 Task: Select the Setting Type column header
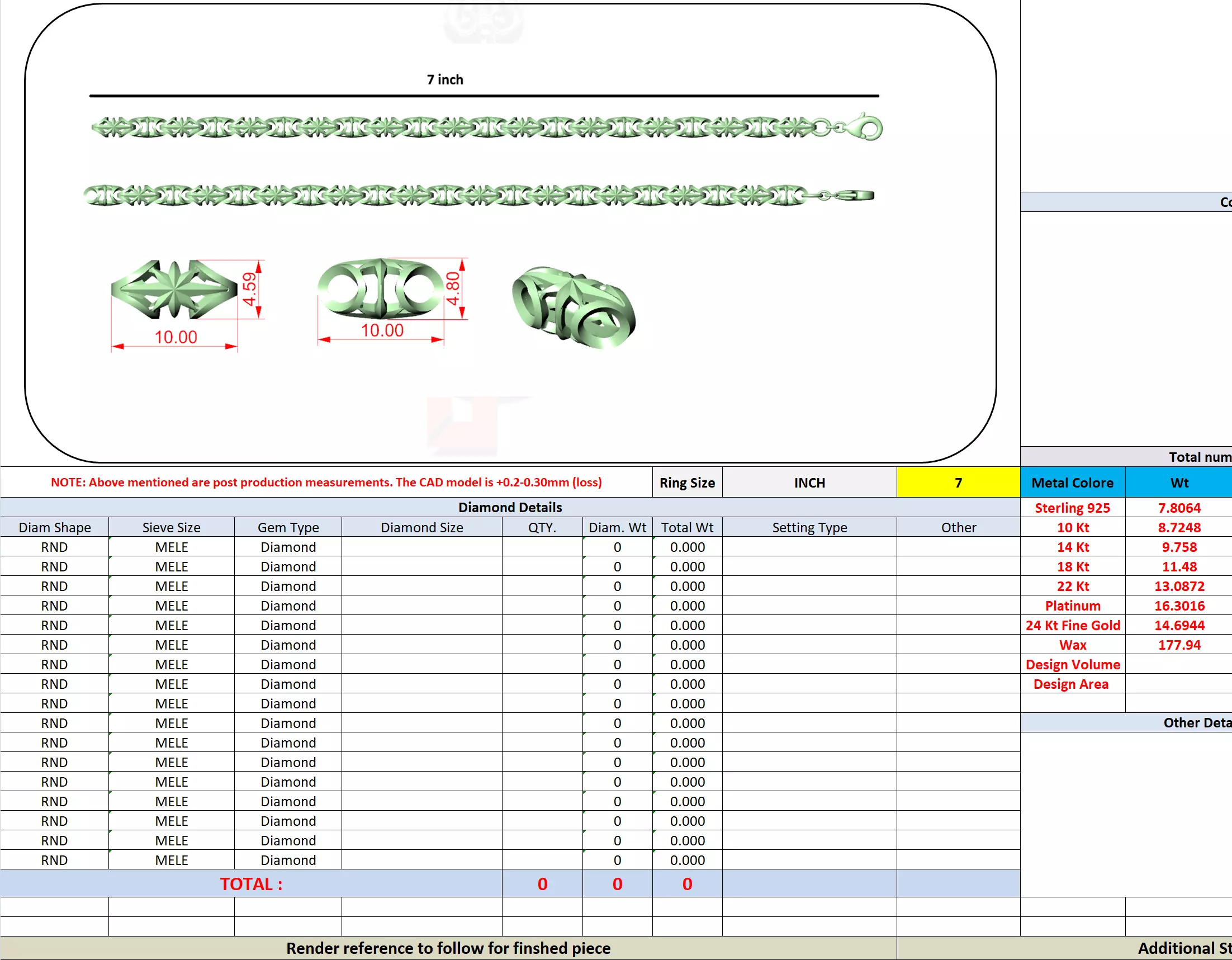(809, 527)
